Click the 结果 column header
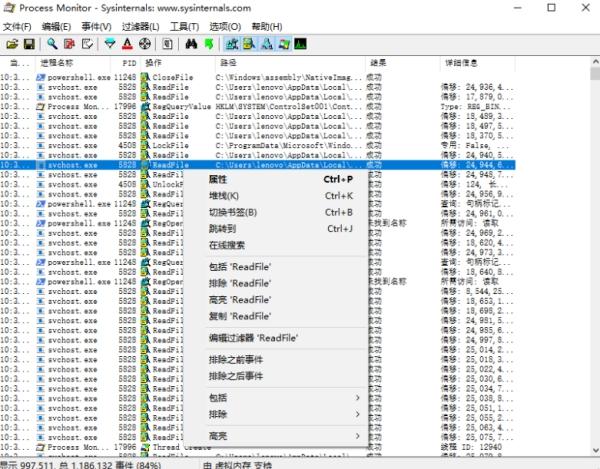Image resolution: width=600 pixels, height=469 pixels. 401,63
